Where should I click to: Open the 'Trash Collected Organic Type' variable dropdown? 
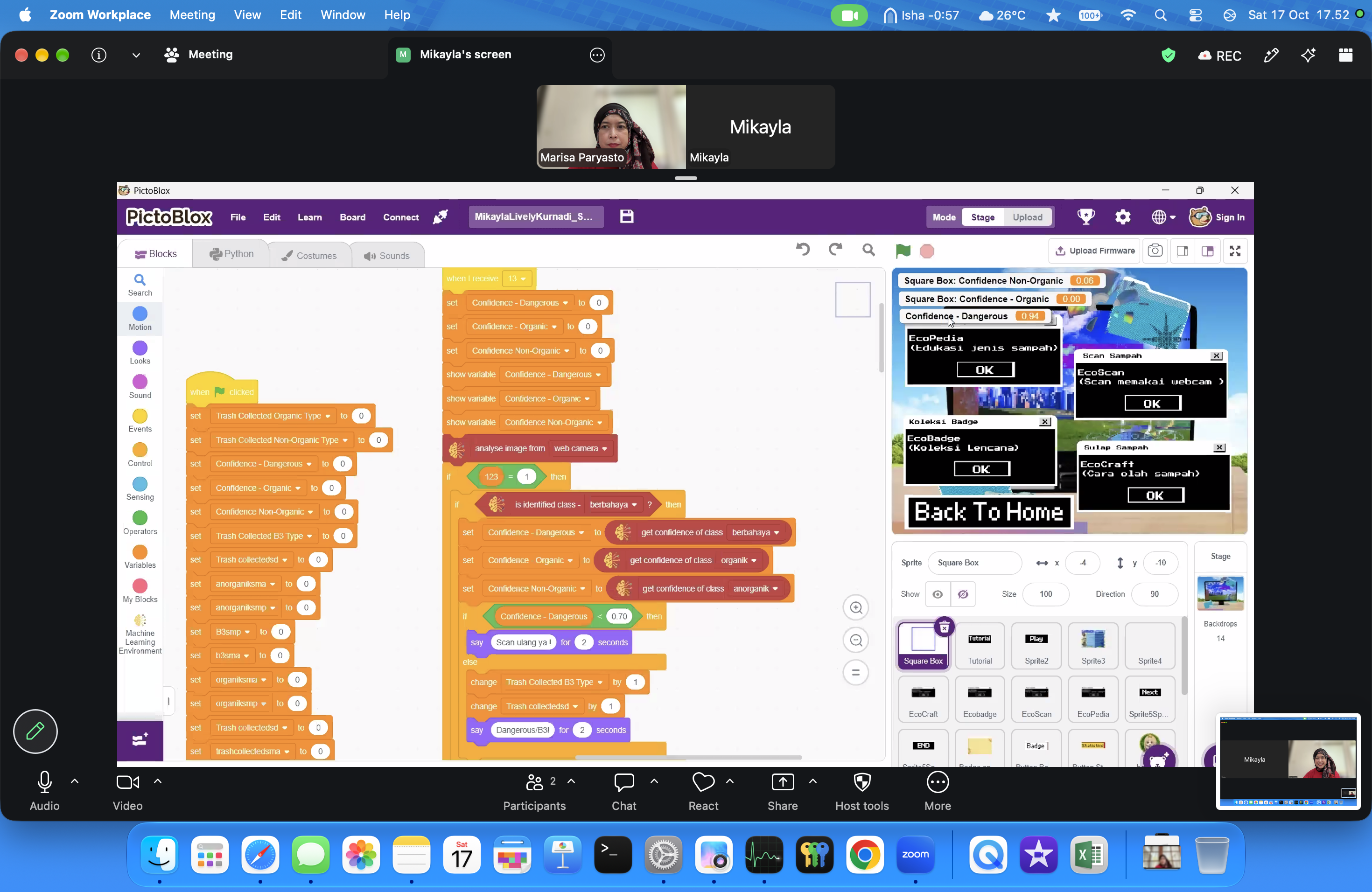pos(328,416)
